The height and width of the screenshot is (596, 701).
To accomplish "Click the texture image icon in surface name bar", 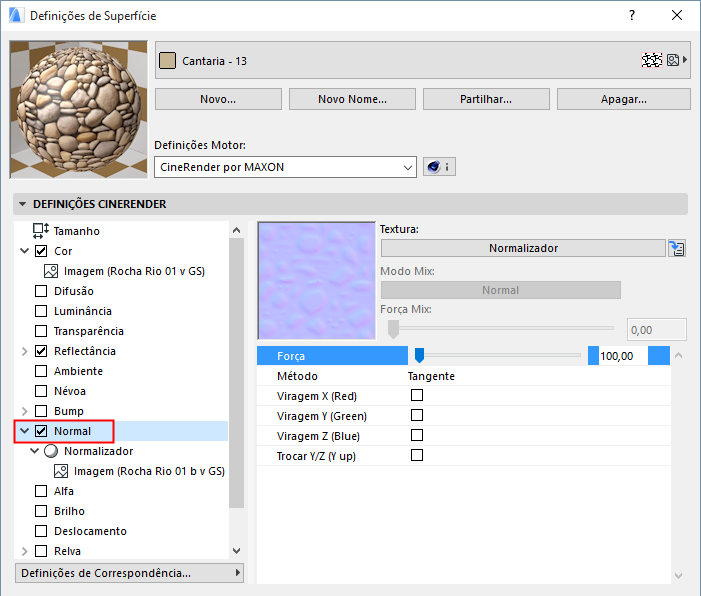I will tap(673, 60).
